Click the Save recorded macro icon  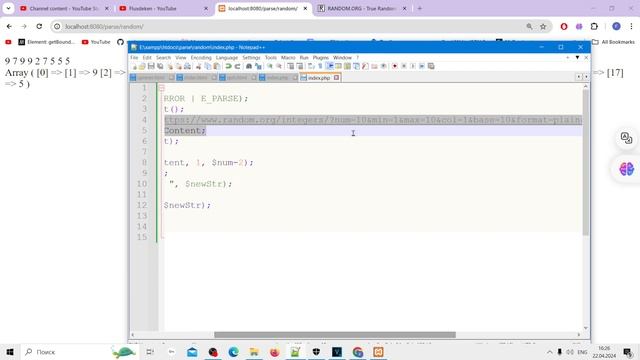431,66
